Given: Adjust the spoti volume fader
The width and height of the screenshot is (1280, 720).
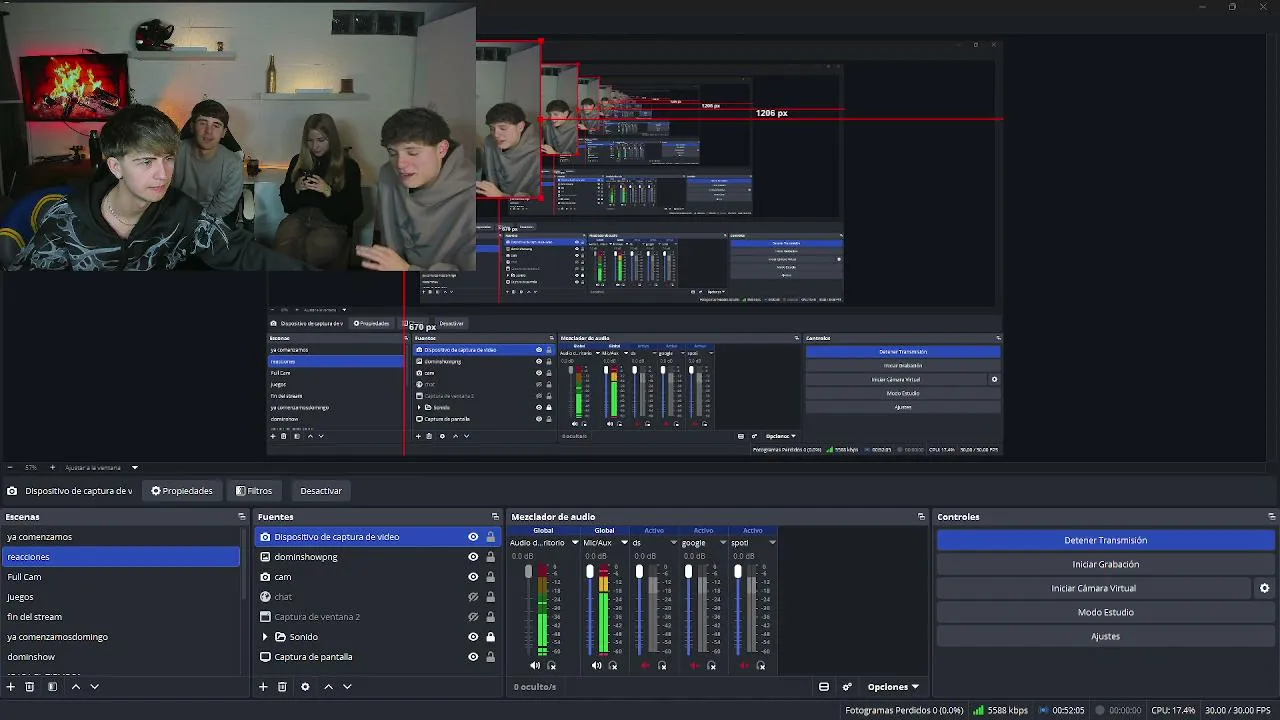Looking at the screenshot, I should 738,572.
